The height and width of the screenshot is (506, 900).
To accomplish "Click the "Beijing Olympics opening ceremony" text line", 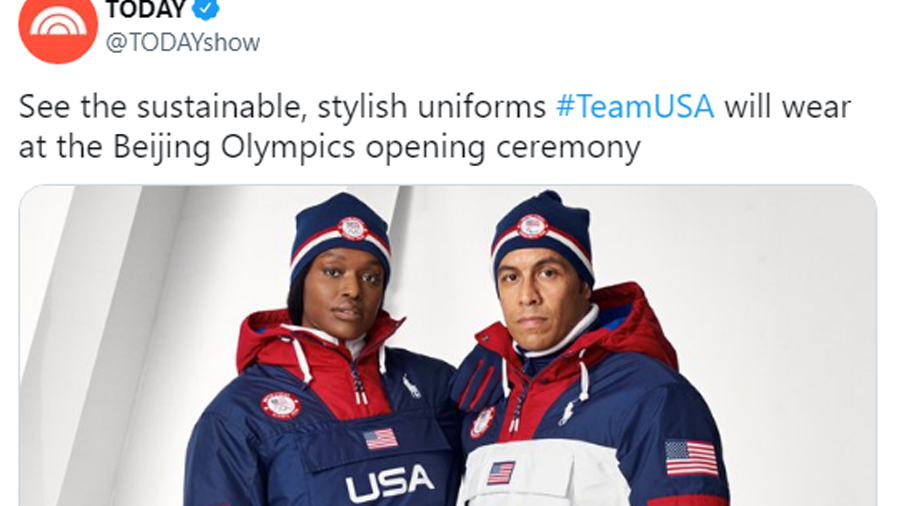I will click(377, 147).
